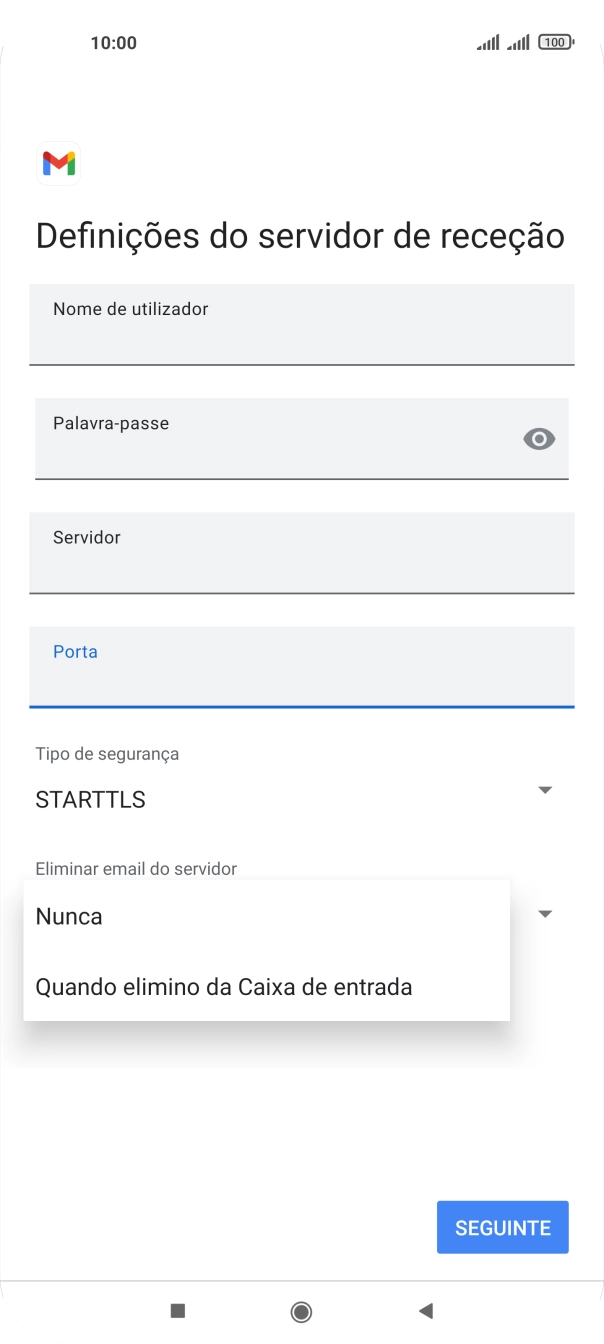Show the password with the eye icon

coord(539,438)
